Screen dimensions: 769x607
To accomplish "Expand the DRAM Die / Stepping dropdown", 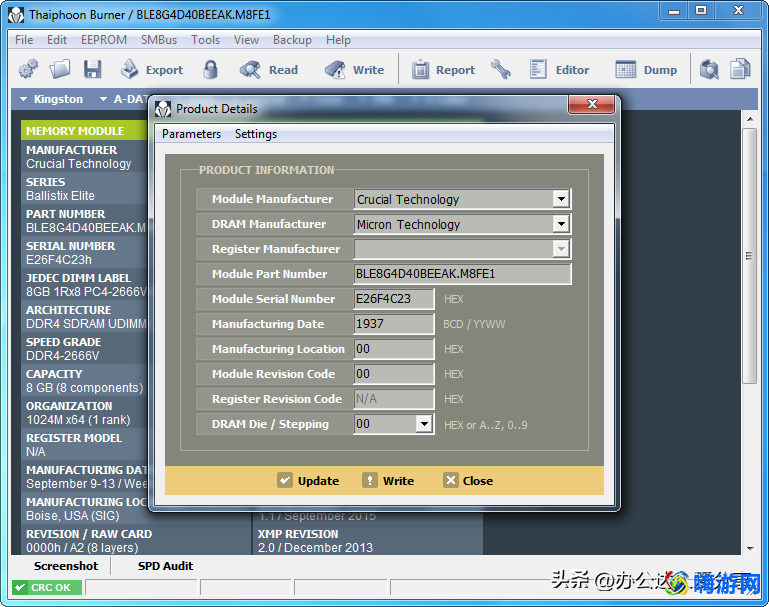I will click(x=424, y=424).
